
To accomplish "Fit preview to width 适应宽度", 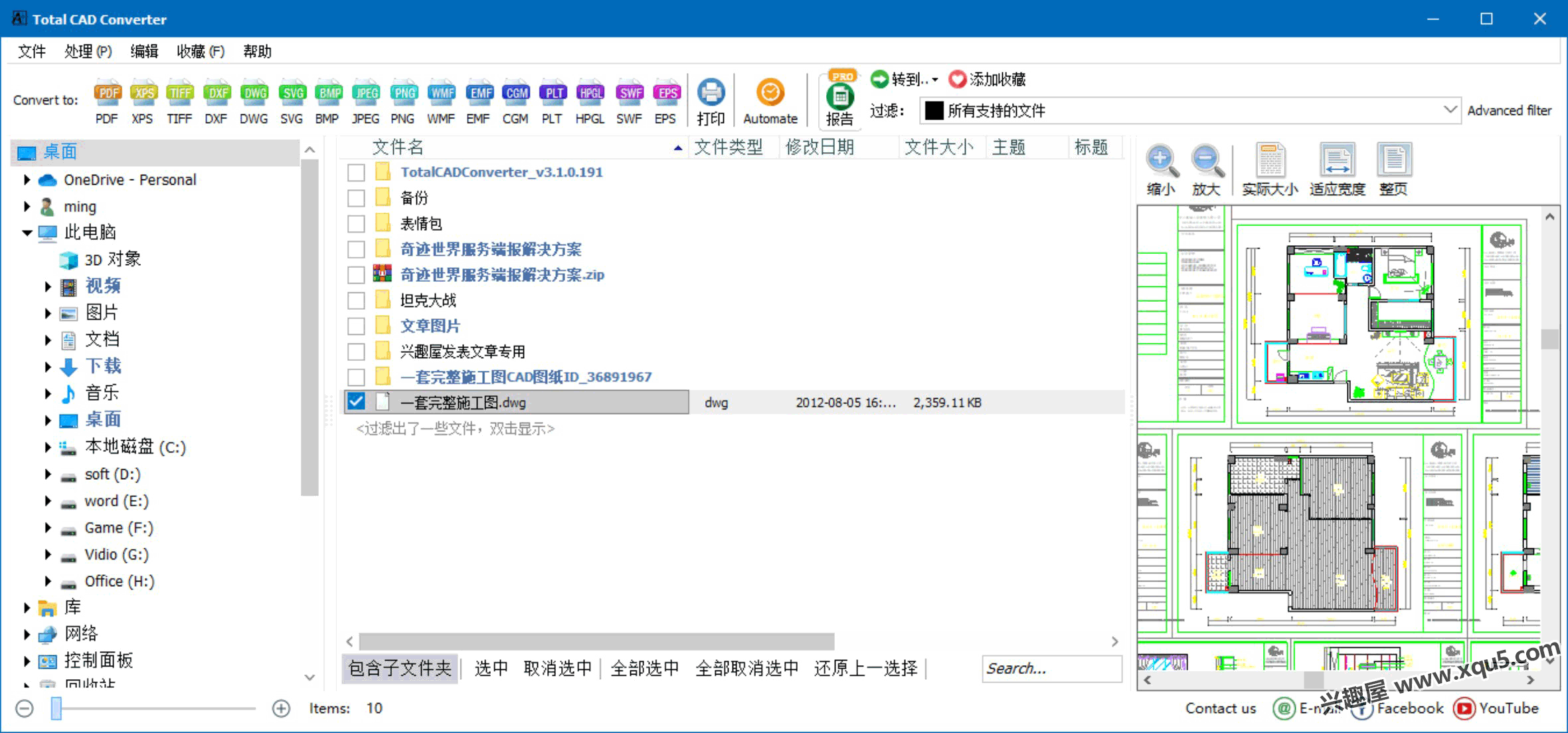I will [1337, 170].
